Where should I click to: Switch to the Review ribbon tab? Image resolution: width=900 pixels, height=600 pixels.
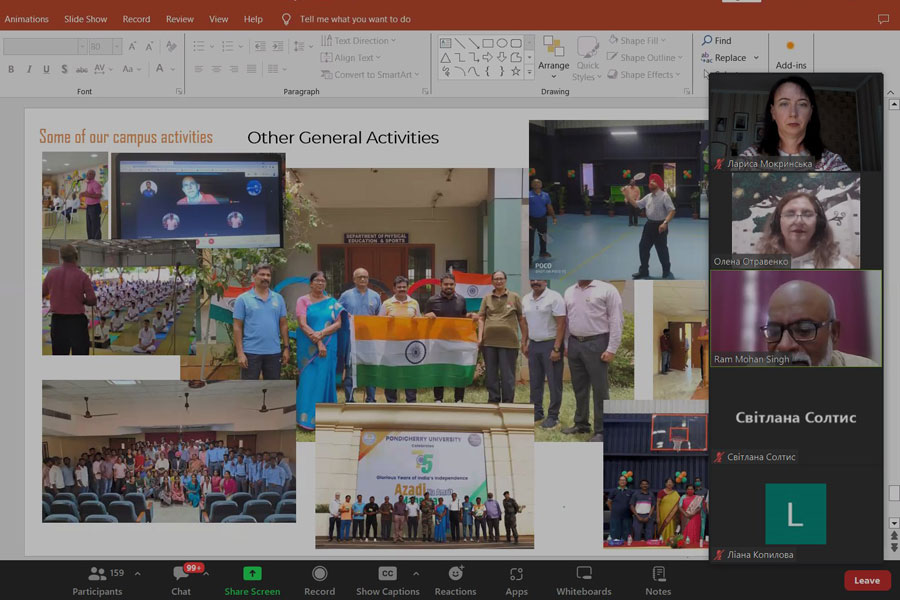pyautogui.click(x=180, y=19)
